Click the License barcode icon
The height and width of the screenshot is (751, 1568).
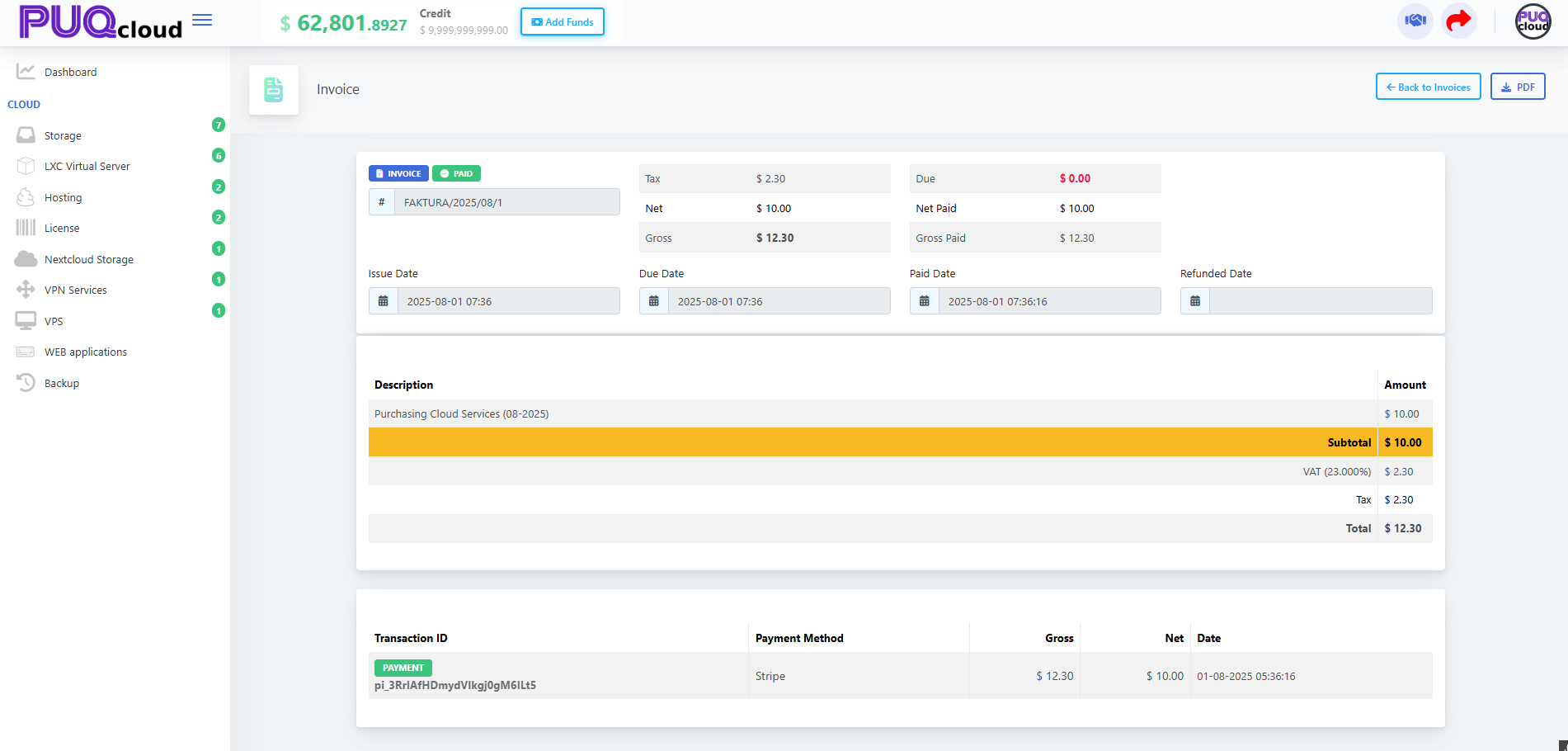pos(26,227)
